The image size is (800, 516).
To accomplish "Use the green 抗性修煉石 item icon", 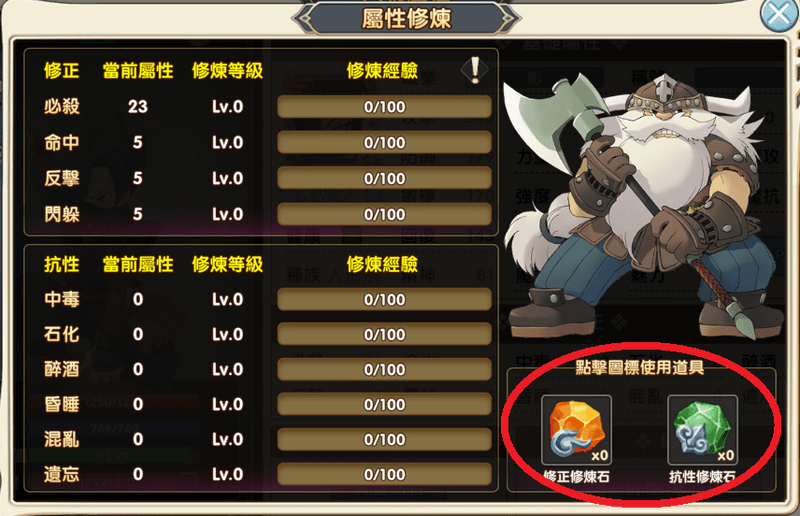I will [x=703, y=430].
